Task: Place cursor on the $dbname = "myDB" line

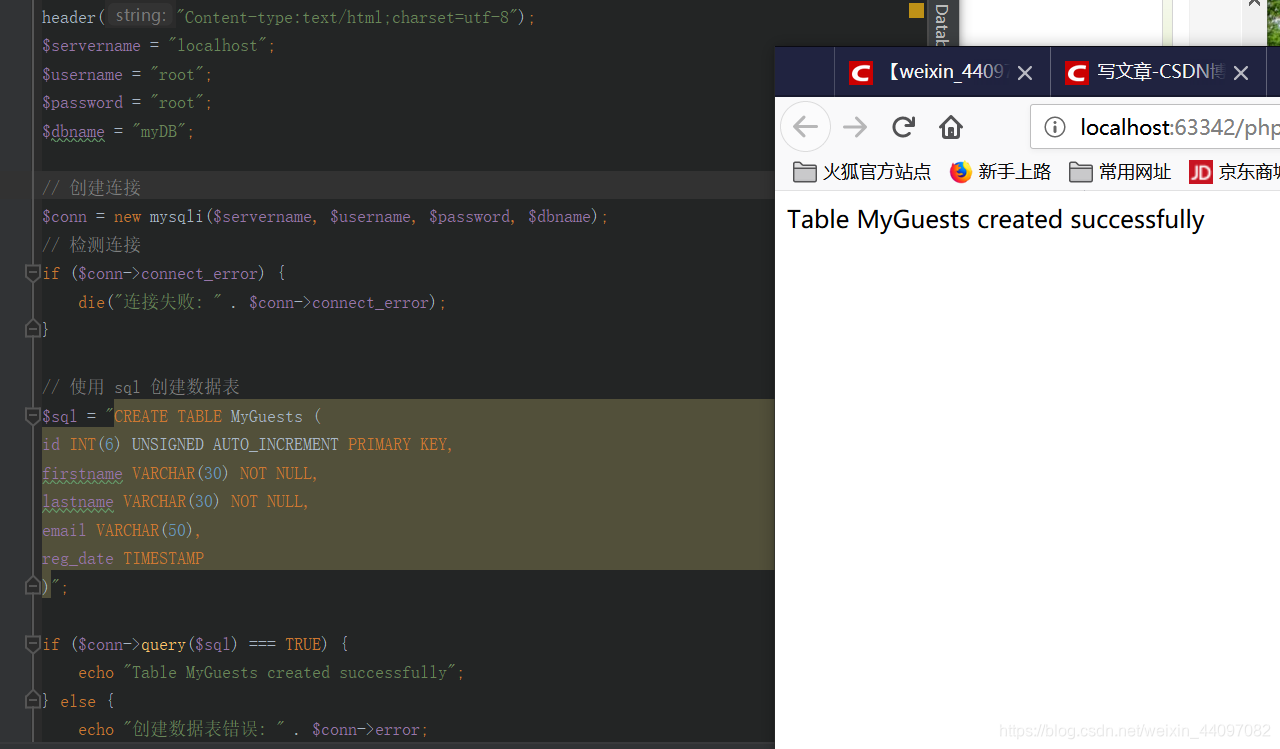Action: pos(118,132)
